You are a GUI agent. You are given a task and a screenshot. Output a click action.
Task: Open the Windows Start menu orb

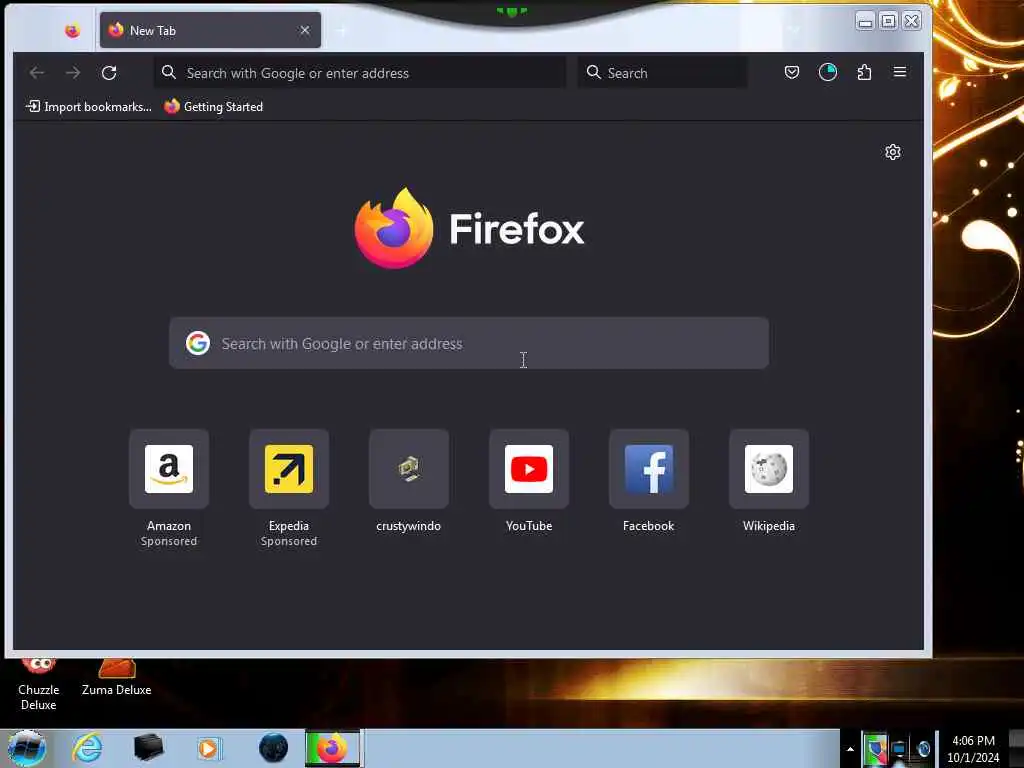point(27,748)
